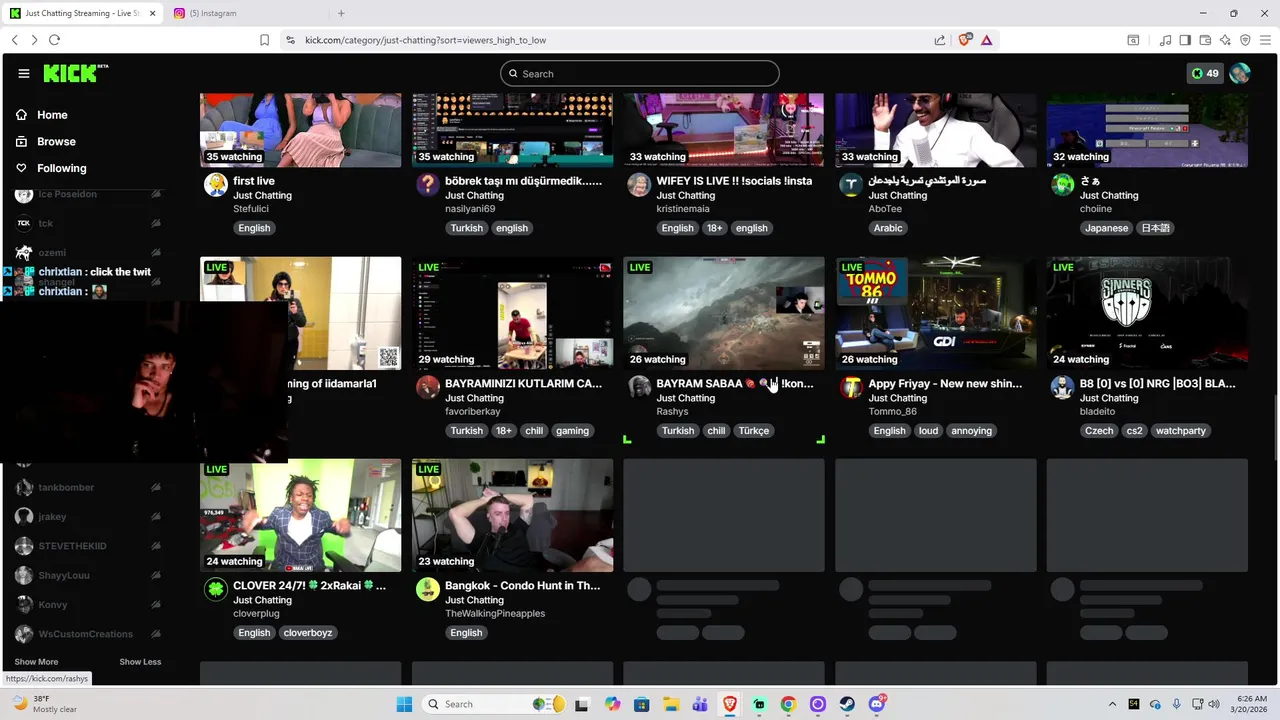Click the Kick search field
Image resolution: width=1280 pixels, height=720 pixels.
pos(640,73)
